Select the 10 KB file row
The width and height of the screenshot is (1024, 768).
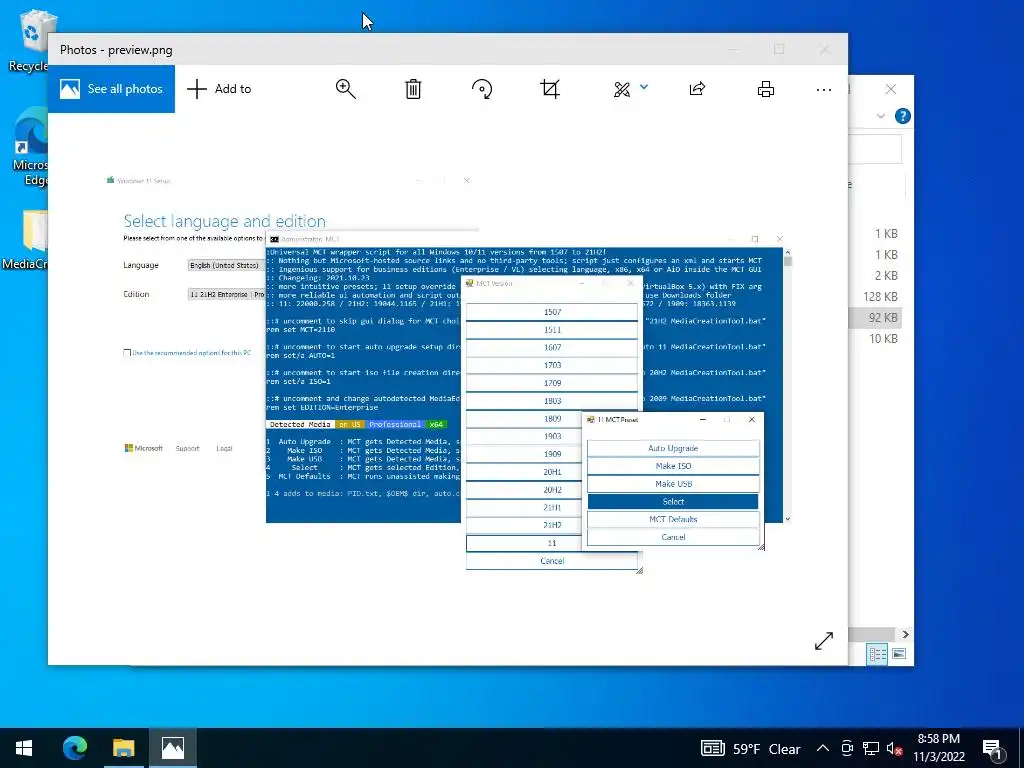click(875, 338)
